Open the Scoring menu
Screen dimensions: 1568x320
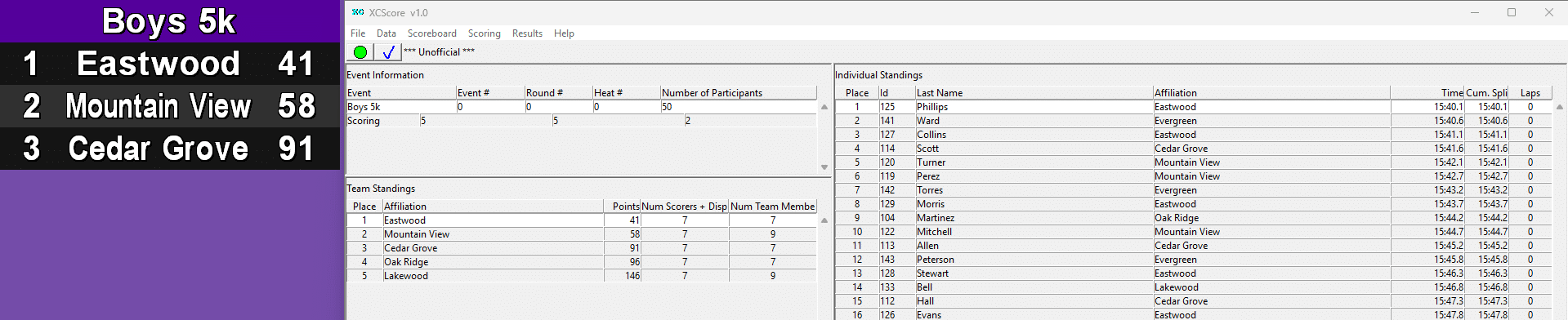point(485,33)
